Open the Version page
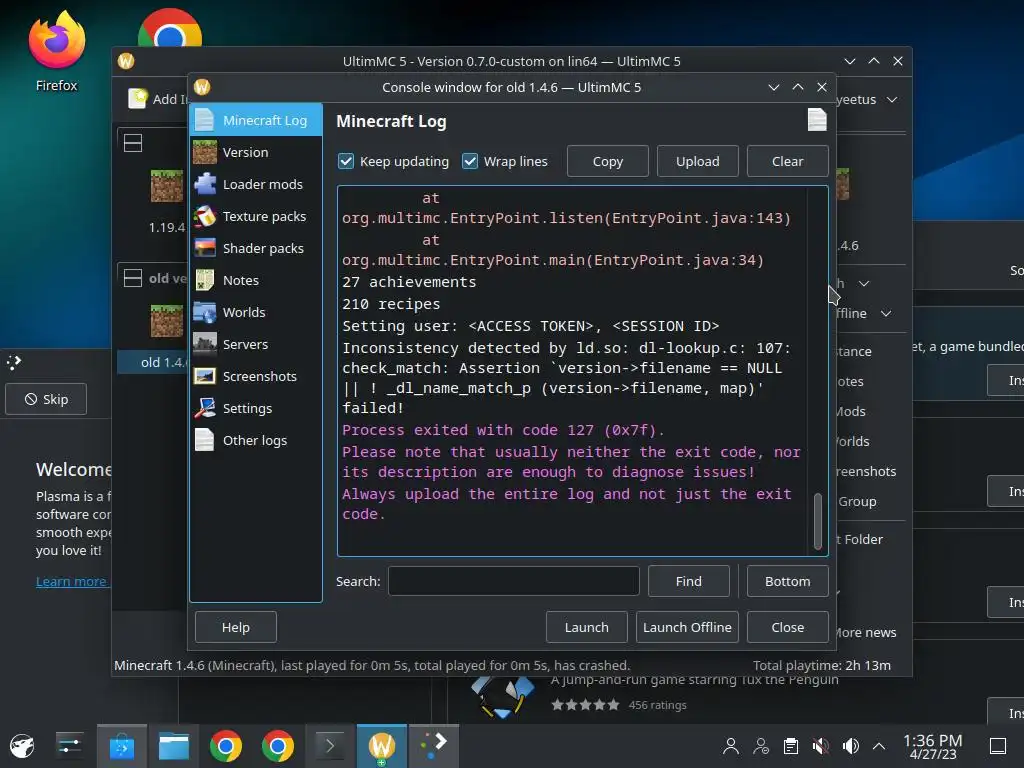The width and height of the screenshot is (1024, 768). point(256,152)
